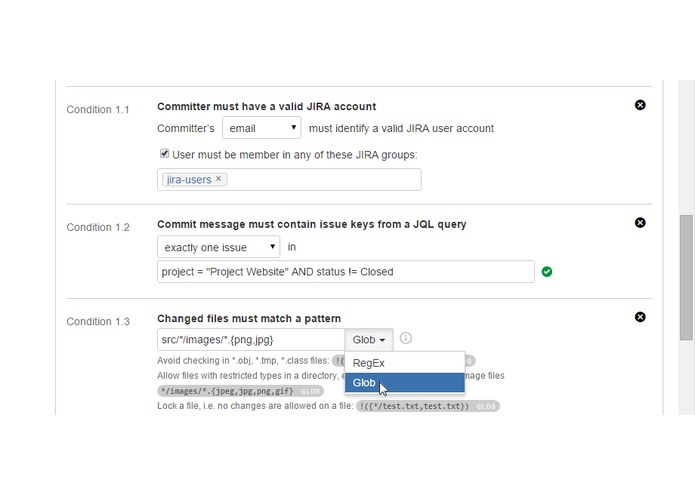This screenshot has height=494, width=695.
Task: Open the 'exactly one issue' dropdown
Action: click(219, 247)
